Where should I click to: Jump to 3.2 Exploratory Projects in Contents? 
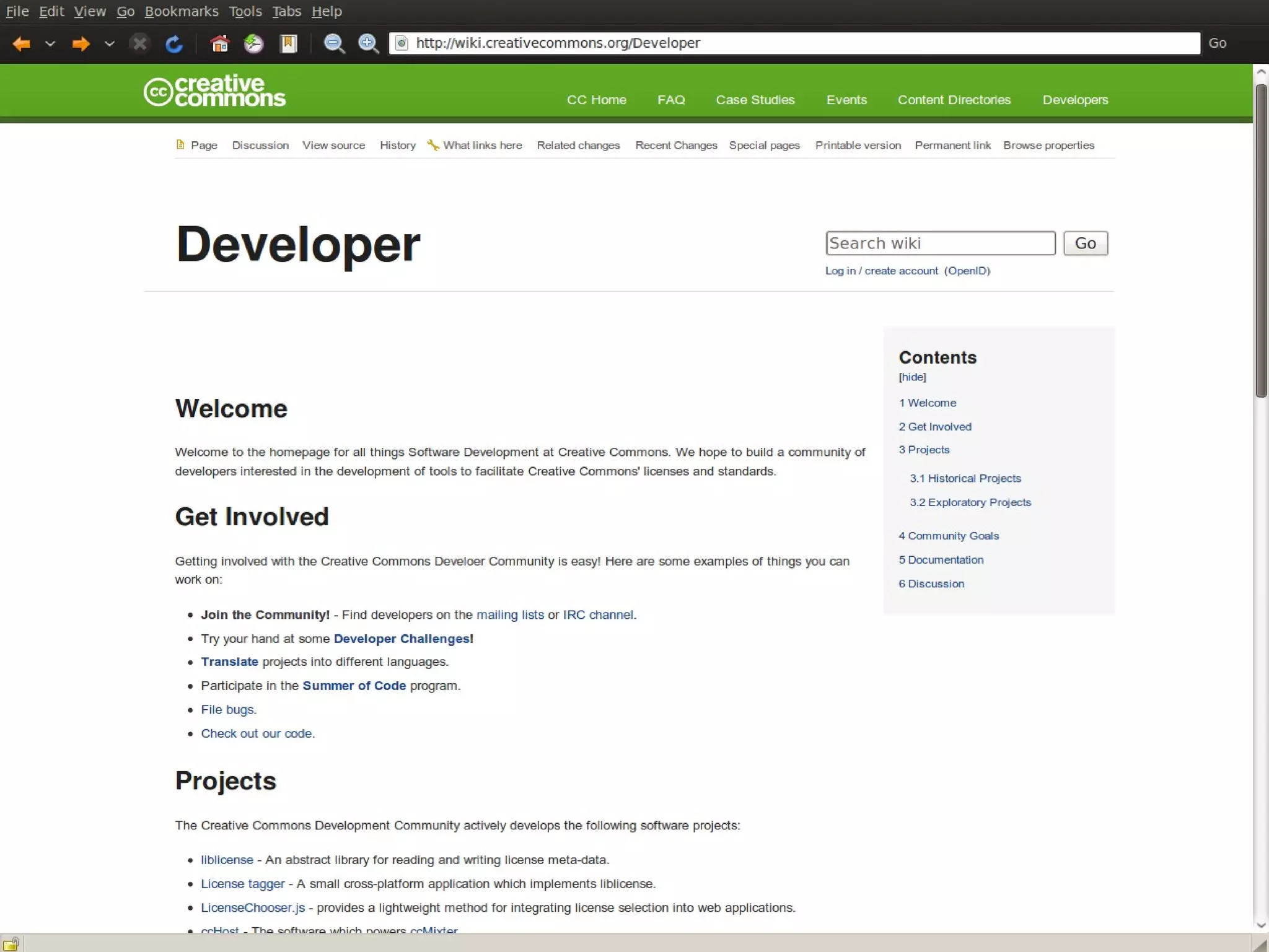click(970, 502)
